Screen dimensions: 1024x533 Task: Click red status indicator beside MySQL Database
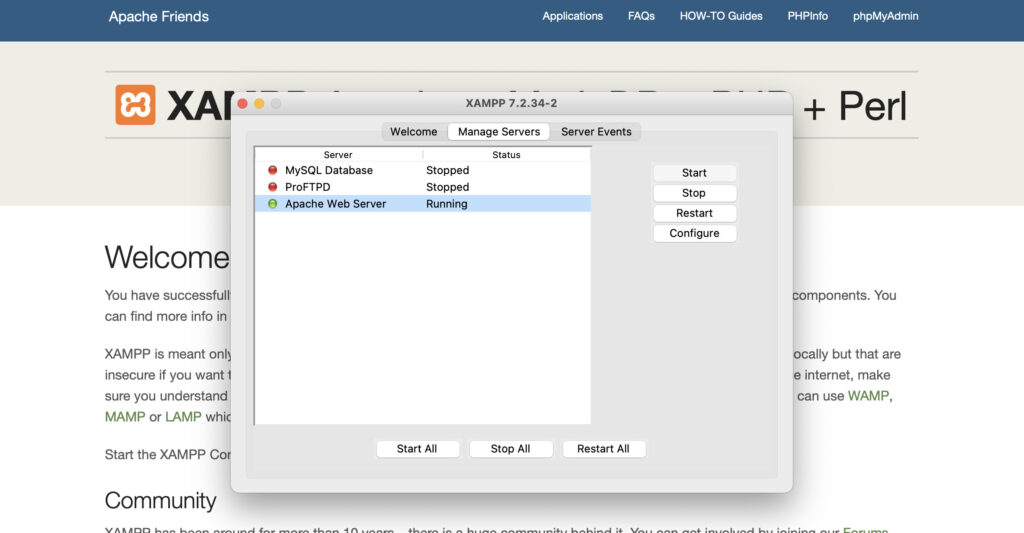pos(272,170)
